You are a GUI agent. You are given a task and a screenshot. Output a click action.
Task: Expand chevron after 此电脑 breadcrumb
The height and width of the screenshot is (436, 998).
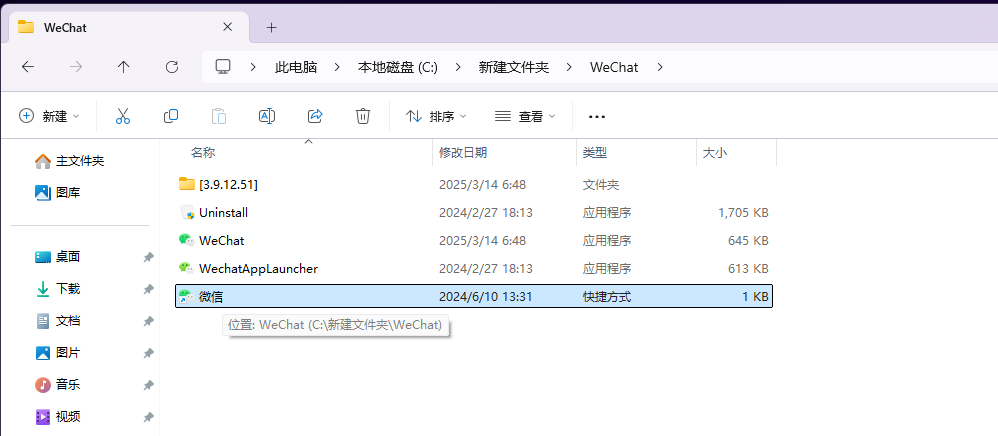point(338,67)
